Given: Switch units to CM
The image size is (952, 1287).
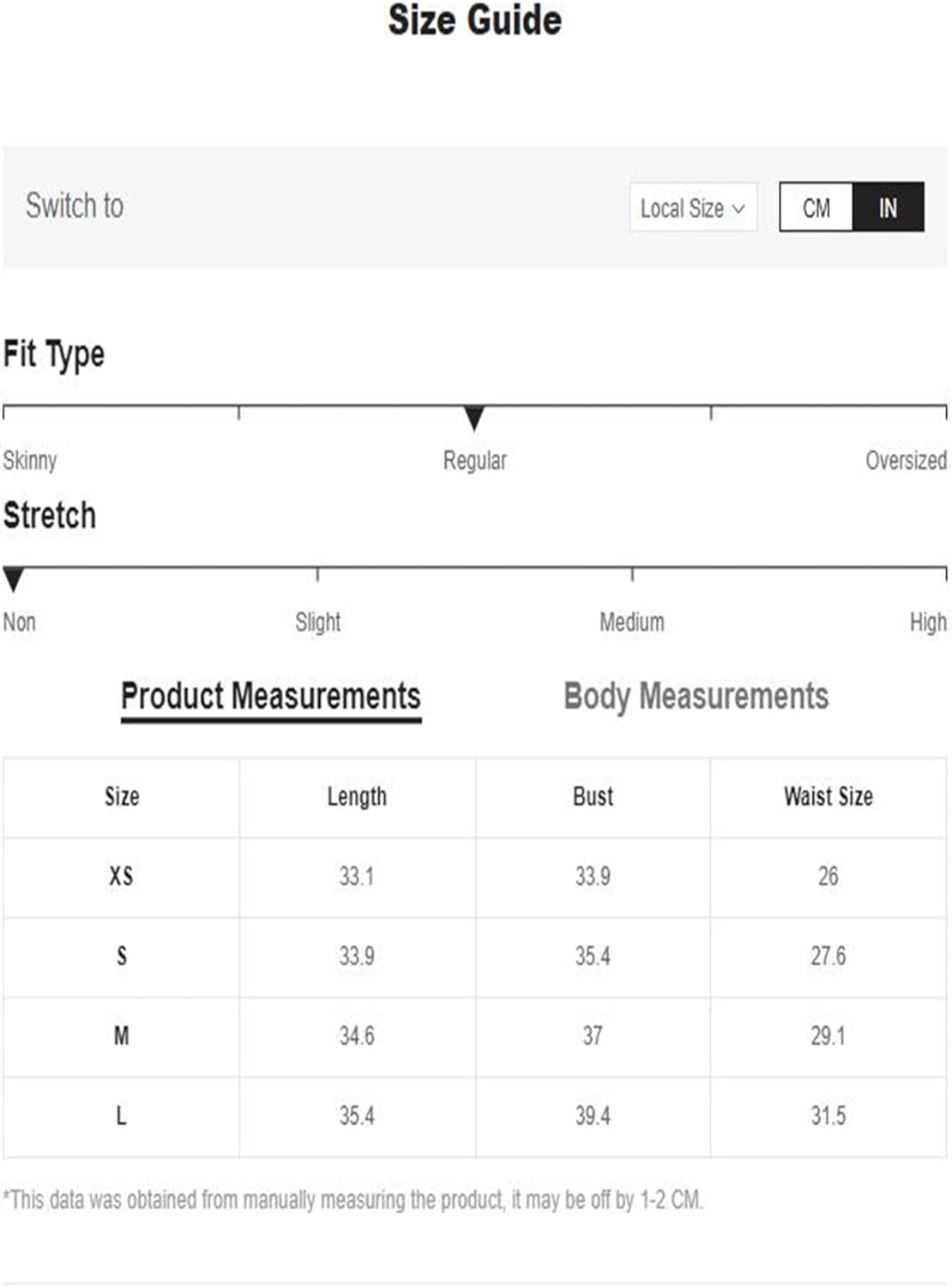Looking at the screenshot, I should (816, 207).
